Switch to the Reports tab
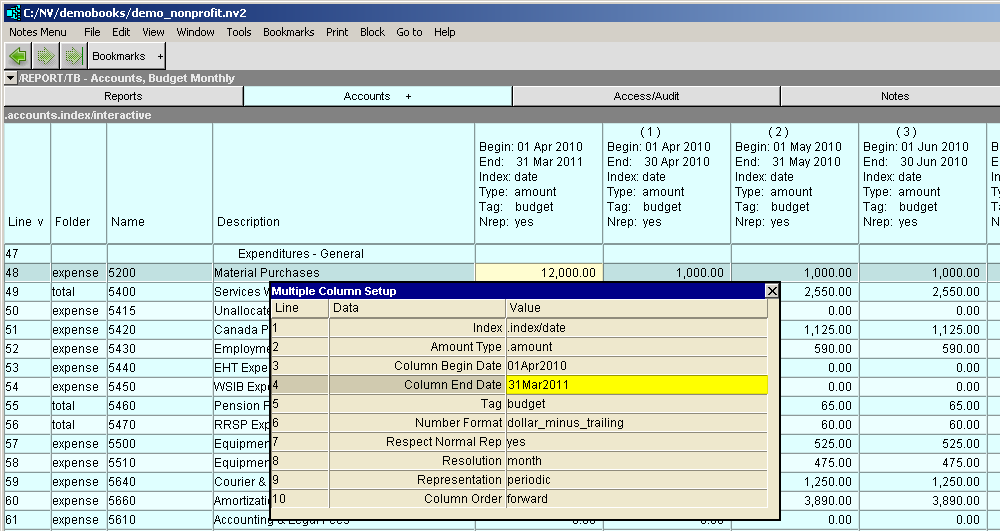This screenshot has width=1000, height=531. (x=123, y=96)
